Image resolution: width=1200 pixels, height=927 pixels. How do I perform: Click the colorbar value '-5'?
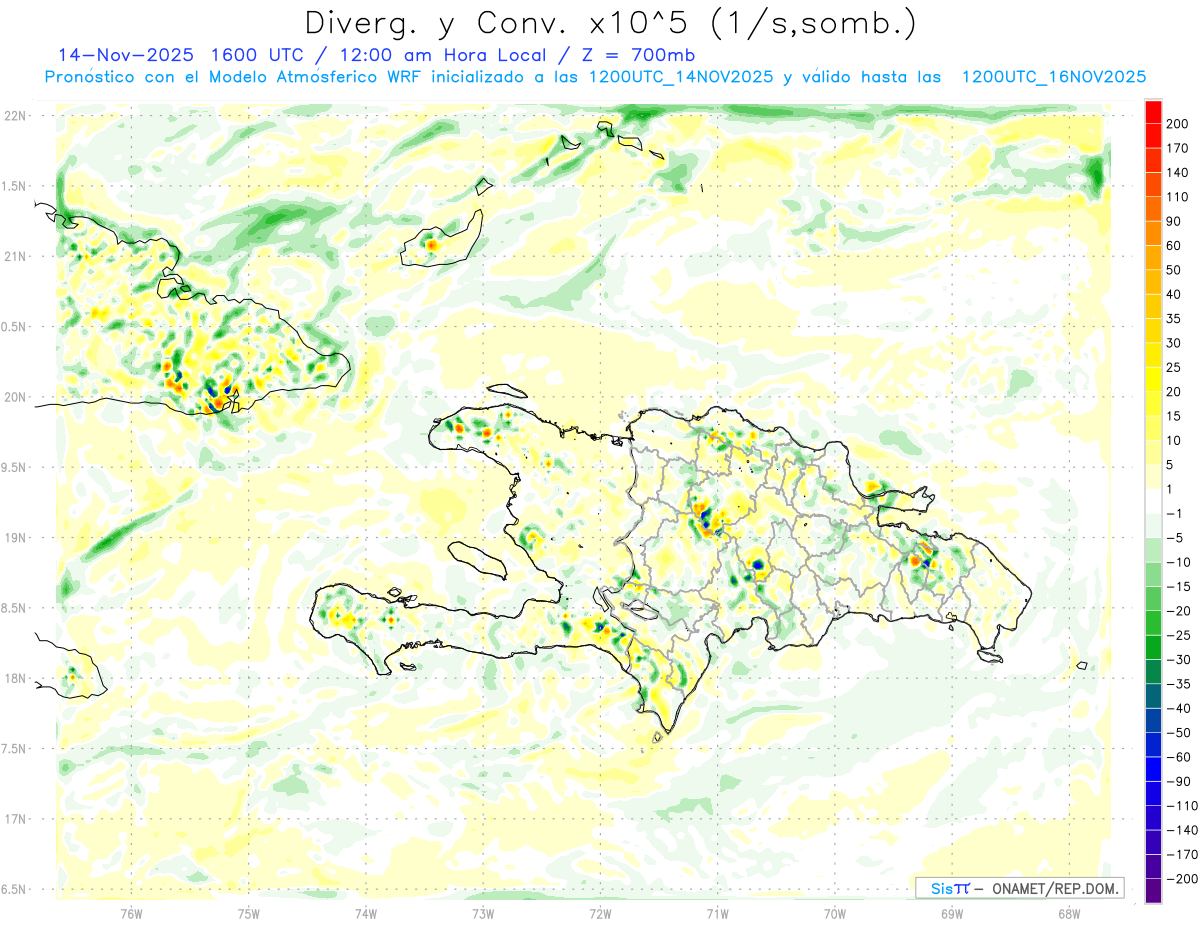click(1175, 538)
